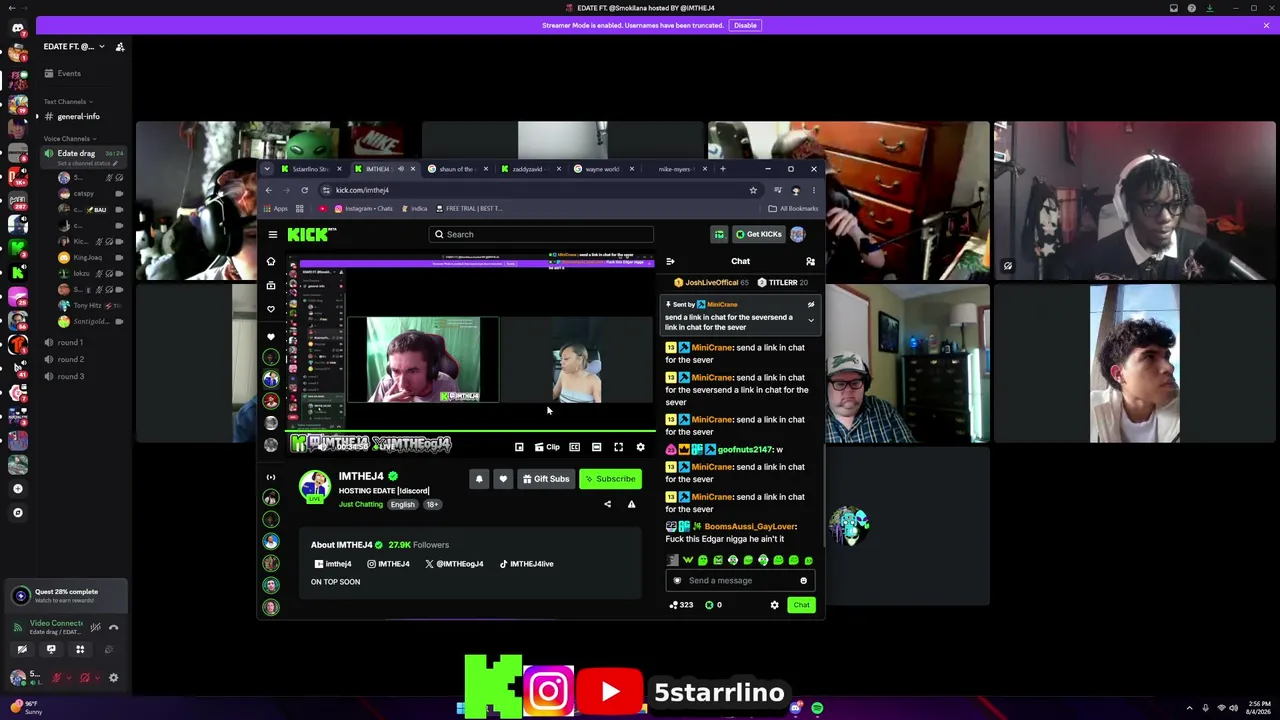Open the Kick following heart outline icon
This screenshot has height=720, width=1280.
271,309
